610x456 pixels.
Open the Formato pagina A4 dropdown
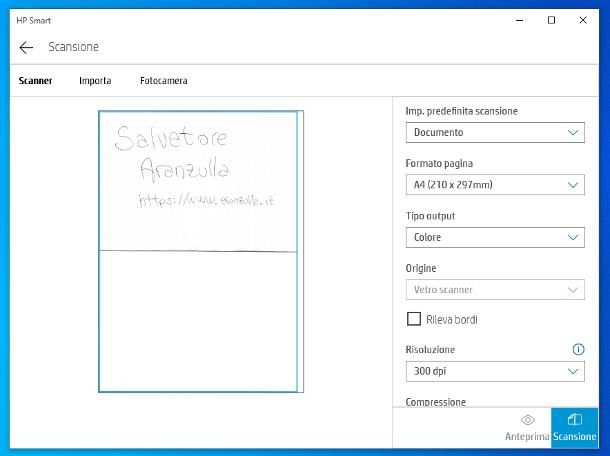(x=495, y=185)
